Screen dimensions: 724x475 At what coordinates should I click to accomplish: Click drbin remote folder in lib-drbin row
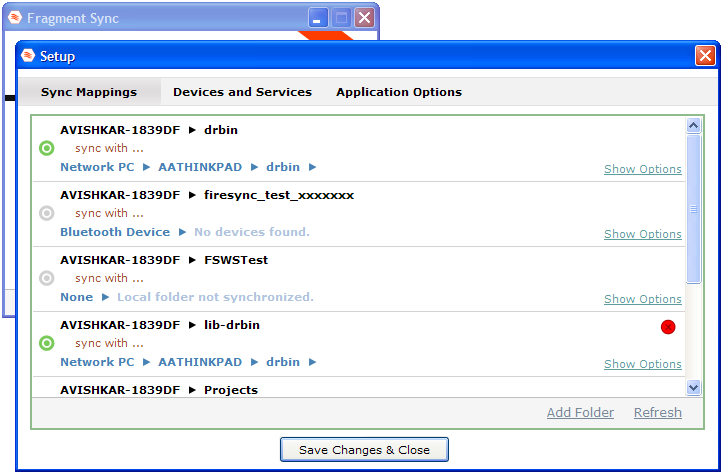coord(283,362)
